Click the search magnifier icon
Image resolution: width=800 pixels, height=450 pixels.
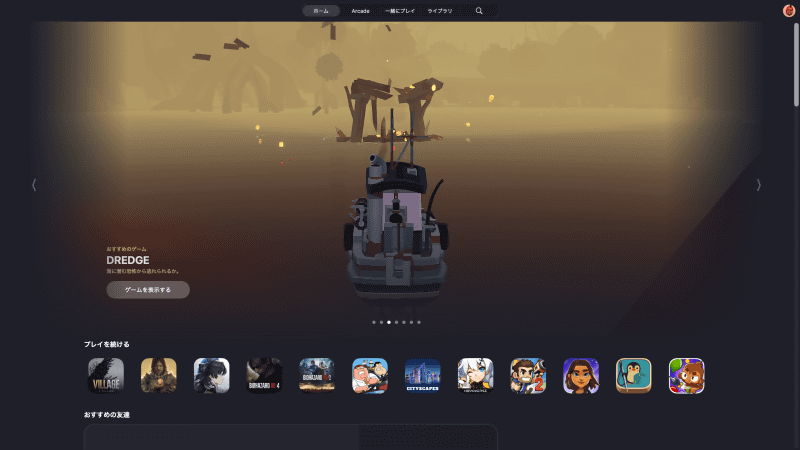pos(479,11)
